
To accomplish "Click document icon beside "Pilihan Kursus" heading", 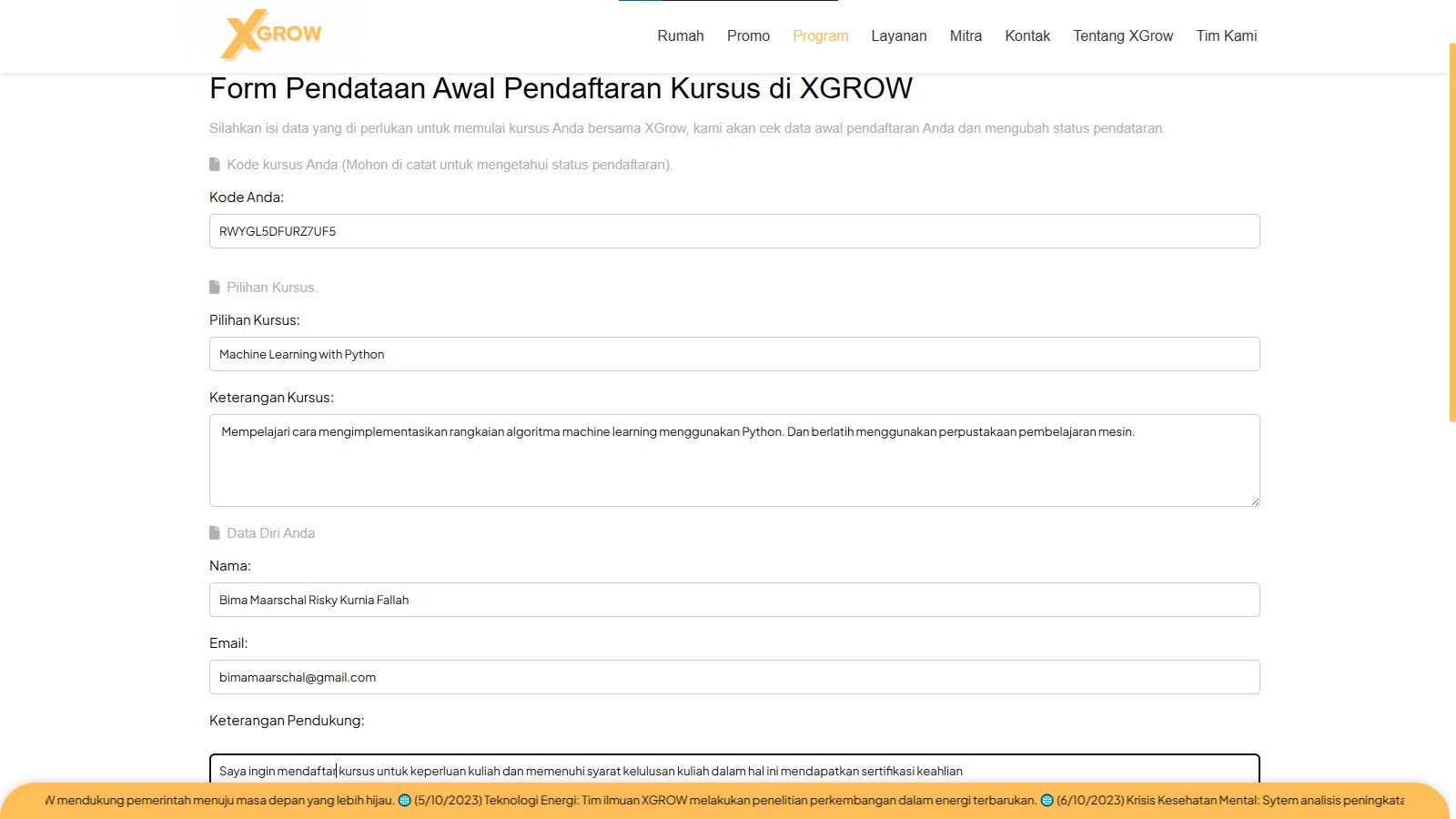I will 215,286.
